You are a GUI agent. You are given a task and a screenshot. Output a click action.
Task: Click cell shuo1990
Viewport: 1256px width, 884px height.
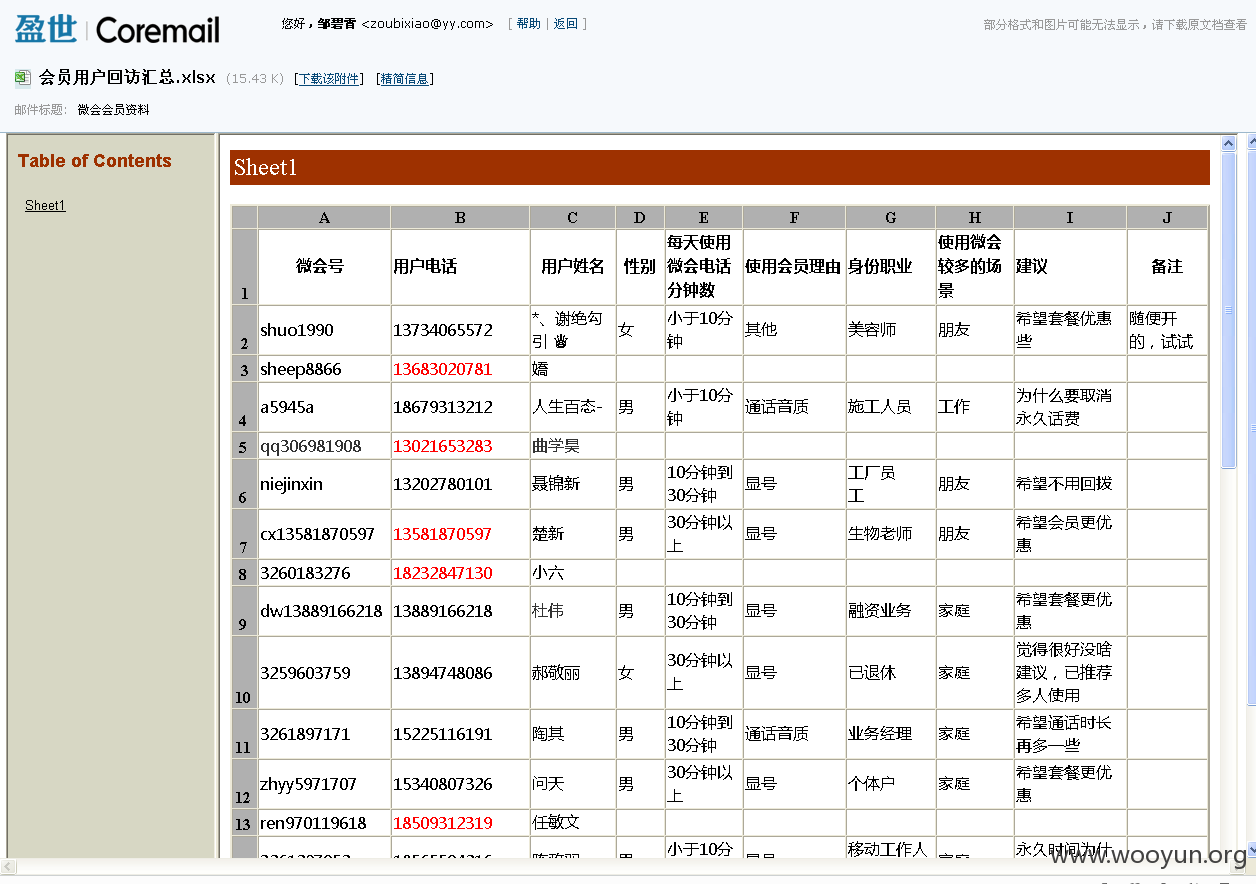point(324,330)
